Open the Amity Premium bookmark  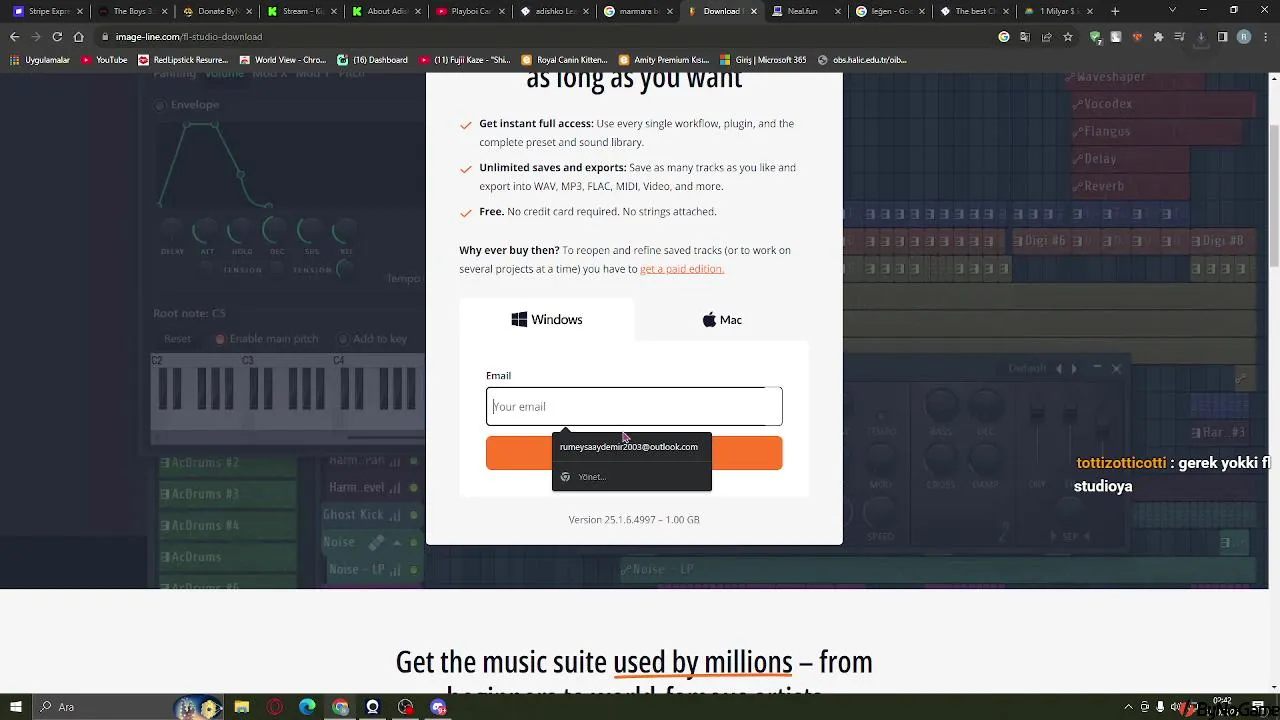(x=664, y=60)
